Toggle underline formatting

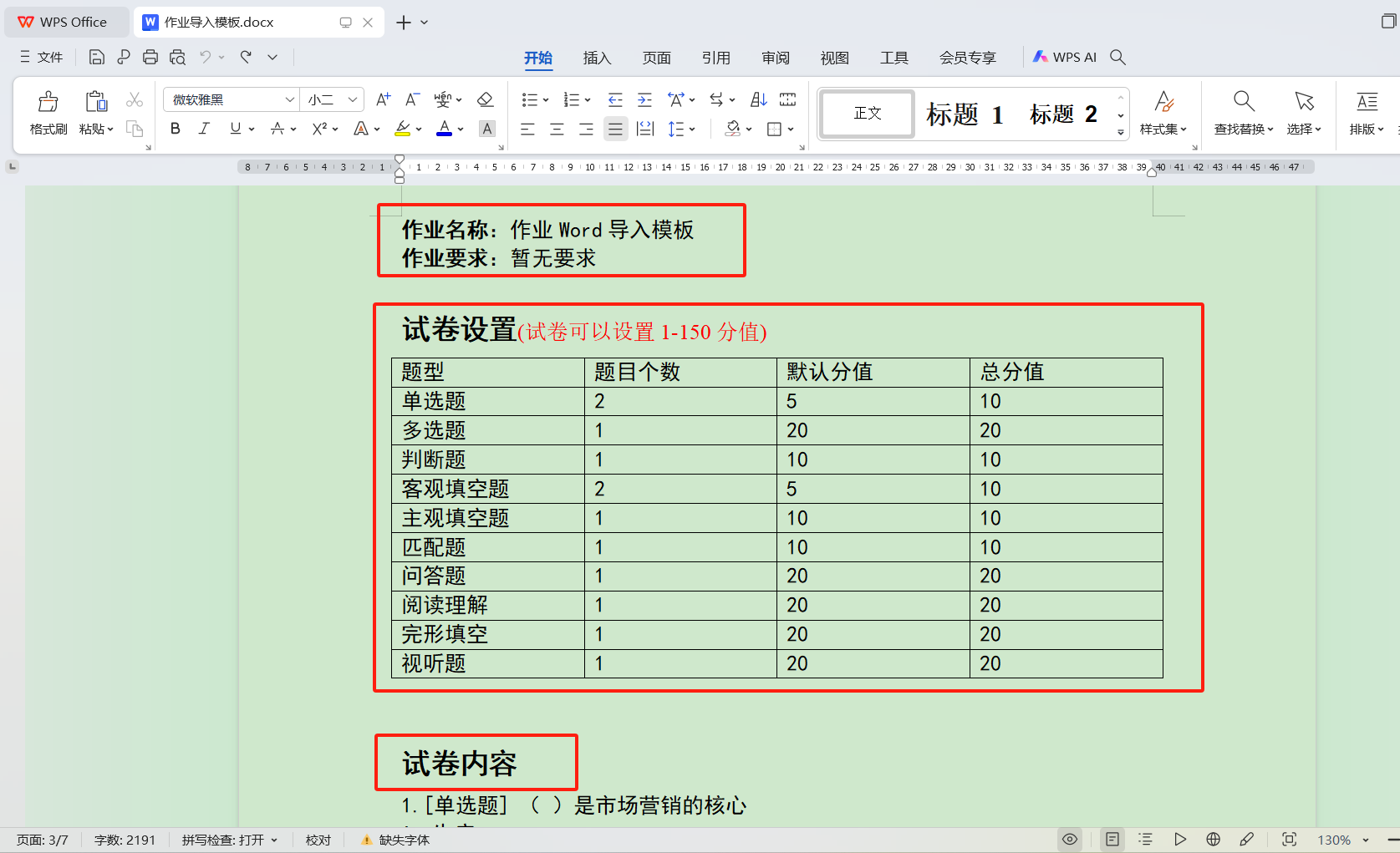coord(235,128)
